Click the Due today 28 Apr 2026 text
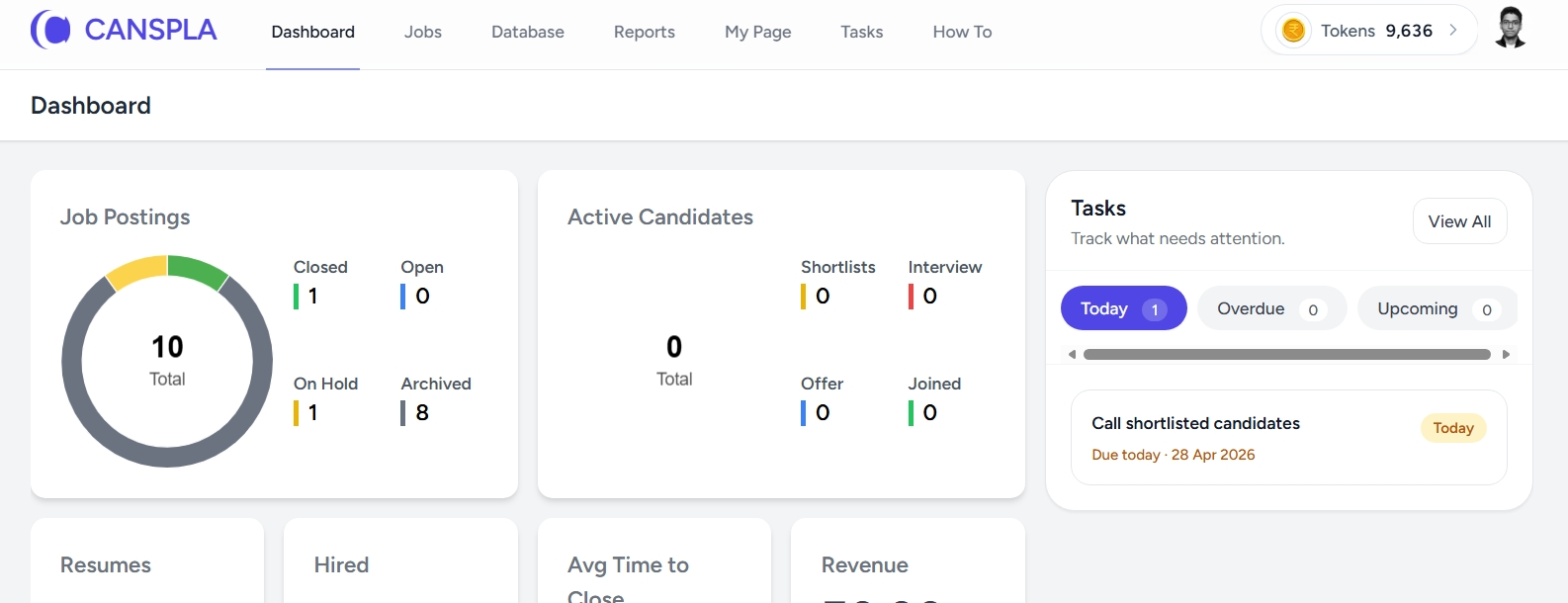The height and width of the screenshot is (603, 1568). [1174, 455]
